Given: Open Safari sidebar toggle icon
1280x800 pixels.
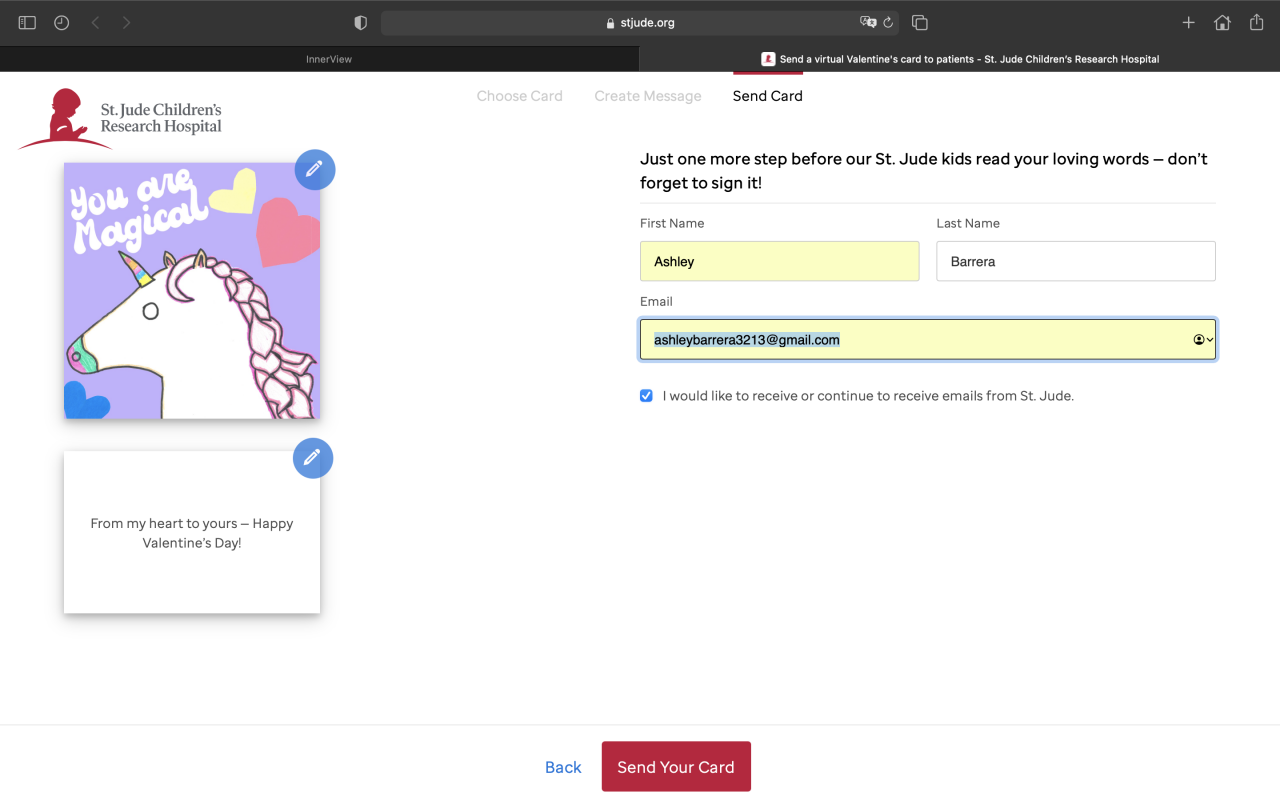Looking at the screenshot, I should click(x=27, y=22).
